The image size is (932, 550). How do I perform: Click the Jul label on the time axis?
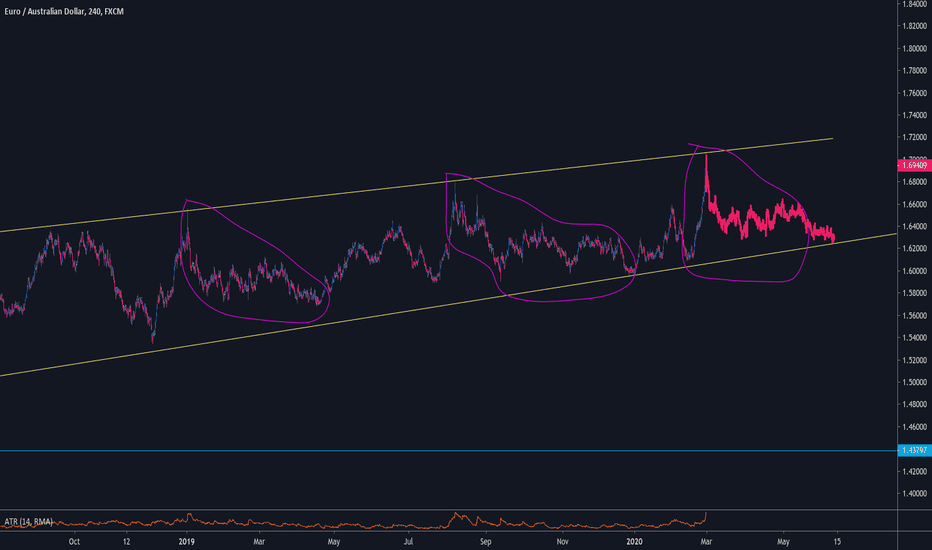pyautogui.click(x=408, y=542)
